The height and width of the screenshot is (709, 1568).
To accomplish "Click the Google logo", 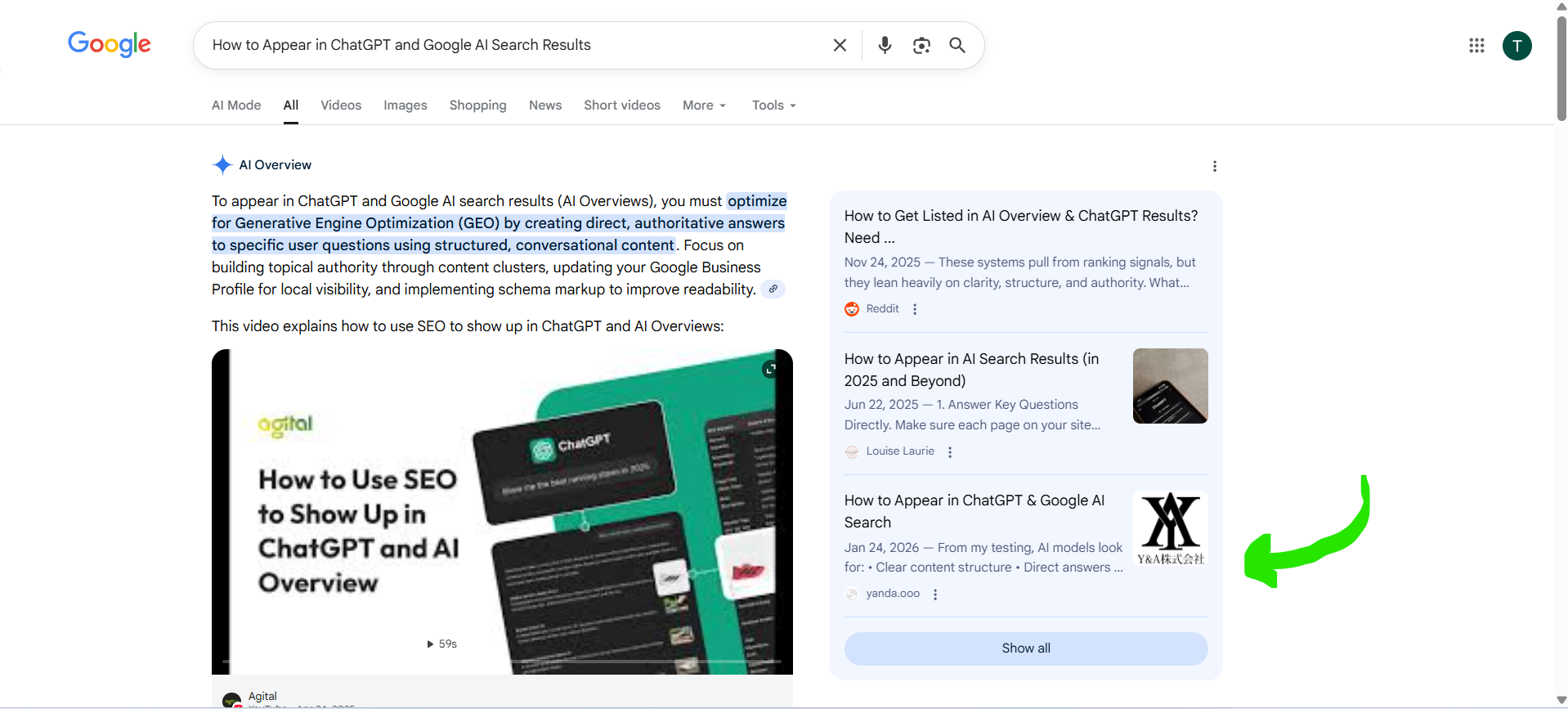I will 109,44.
